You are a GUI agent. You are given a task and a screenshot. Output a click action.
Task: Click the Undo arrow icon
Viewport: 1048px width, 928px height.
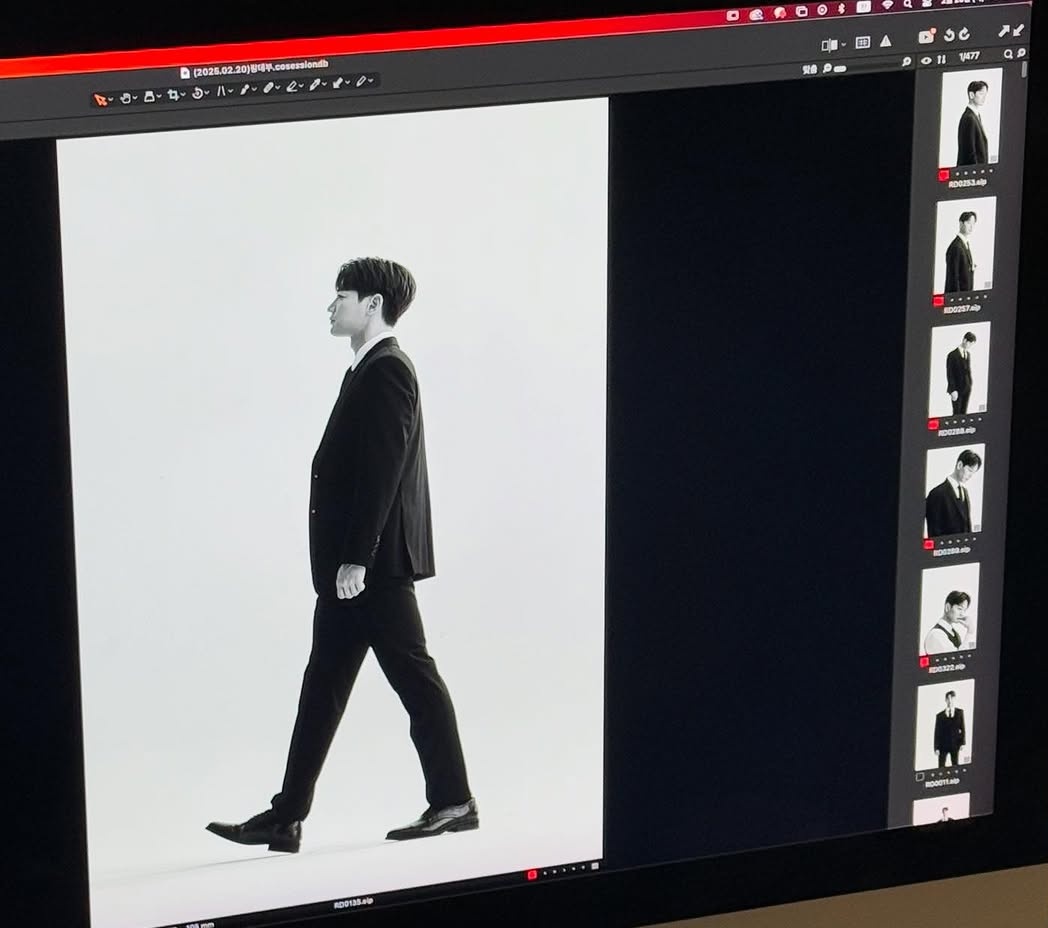tap(949, 35)
